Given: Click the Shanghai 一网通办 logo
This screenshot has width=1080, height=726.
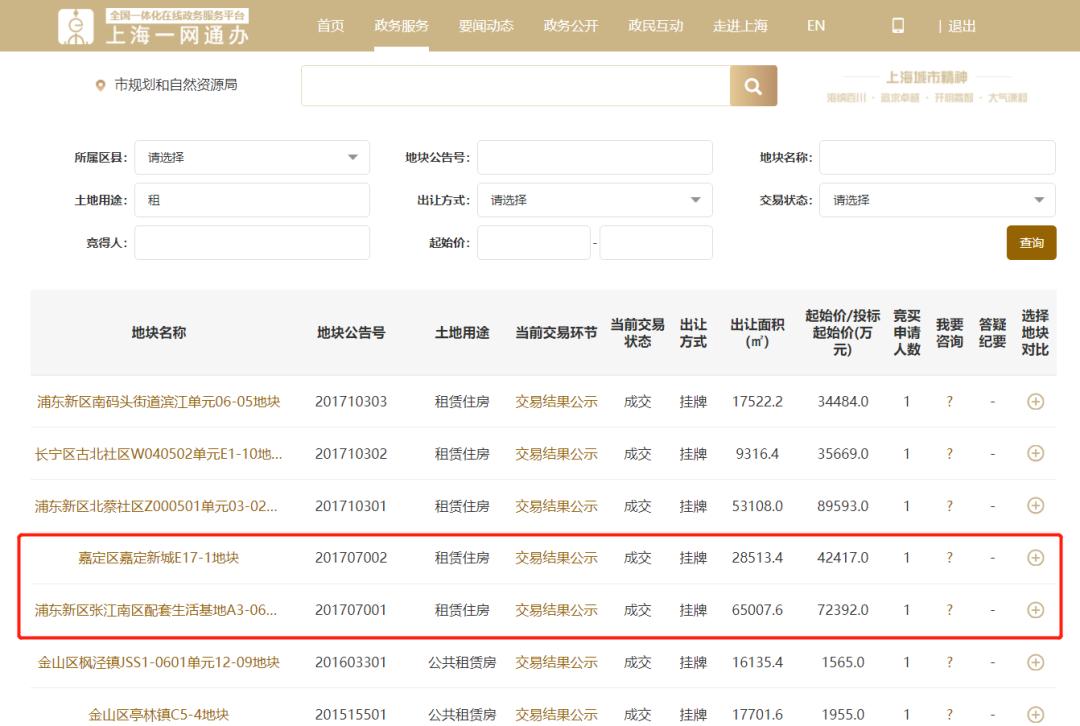Looking at the screenshot, I should pos(154,26).
